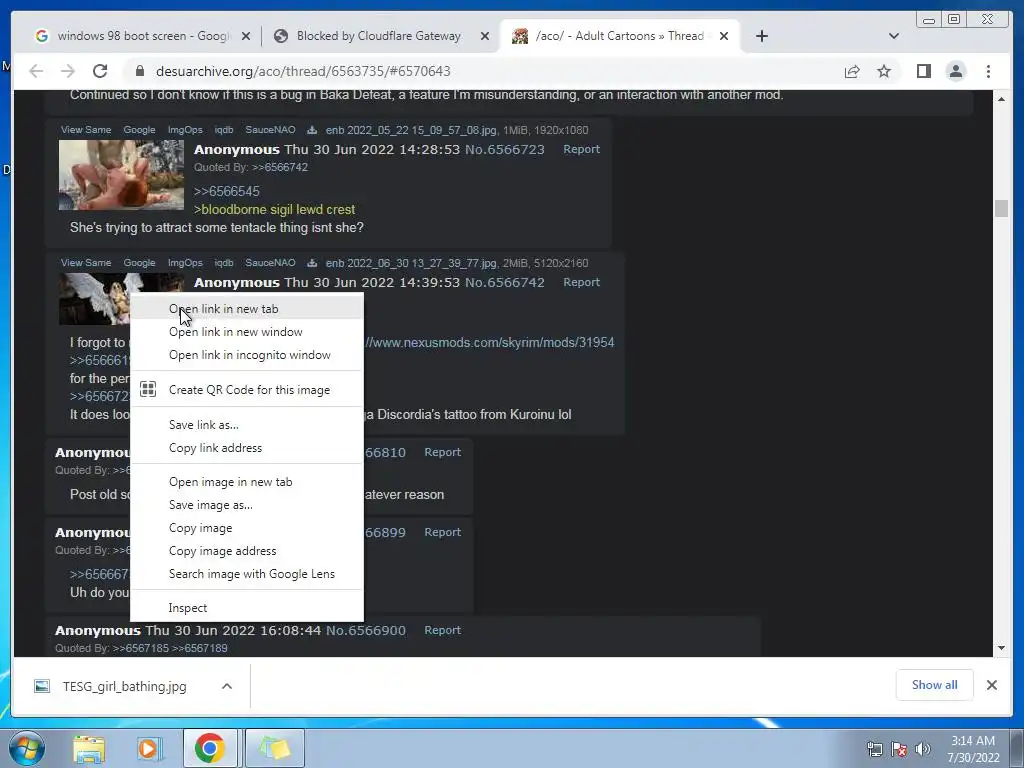Image resolution: width=1024 pixels, height=768 pixels.
Task: Open a new tab with plus button
Action: click(x=761, y=36)
